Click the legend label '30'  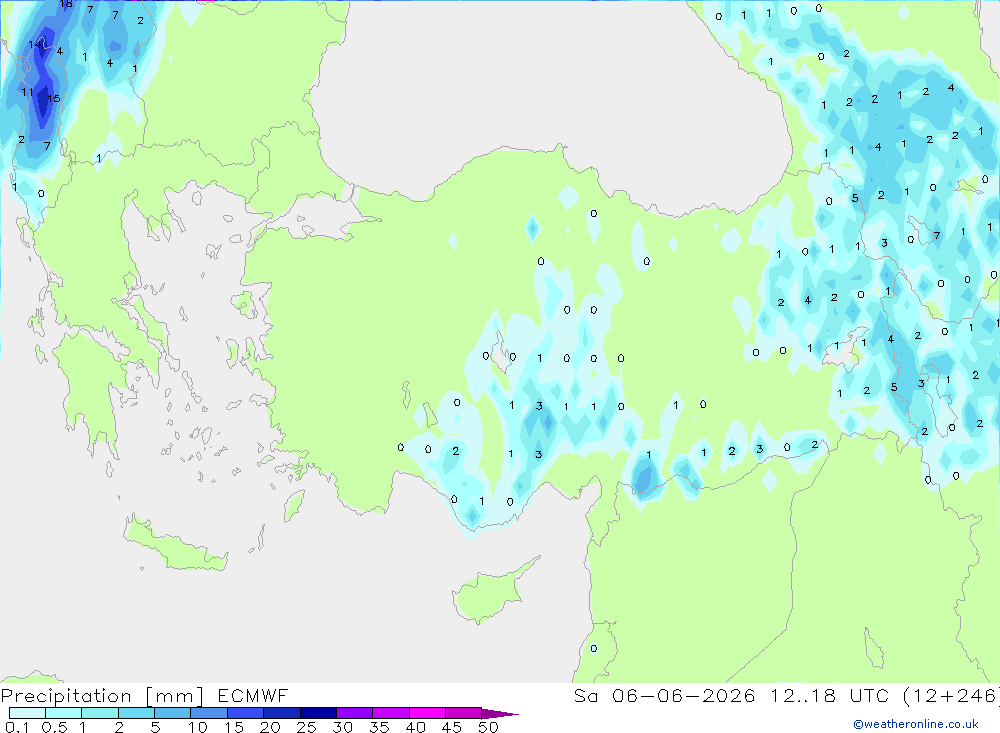pos(342,727)
